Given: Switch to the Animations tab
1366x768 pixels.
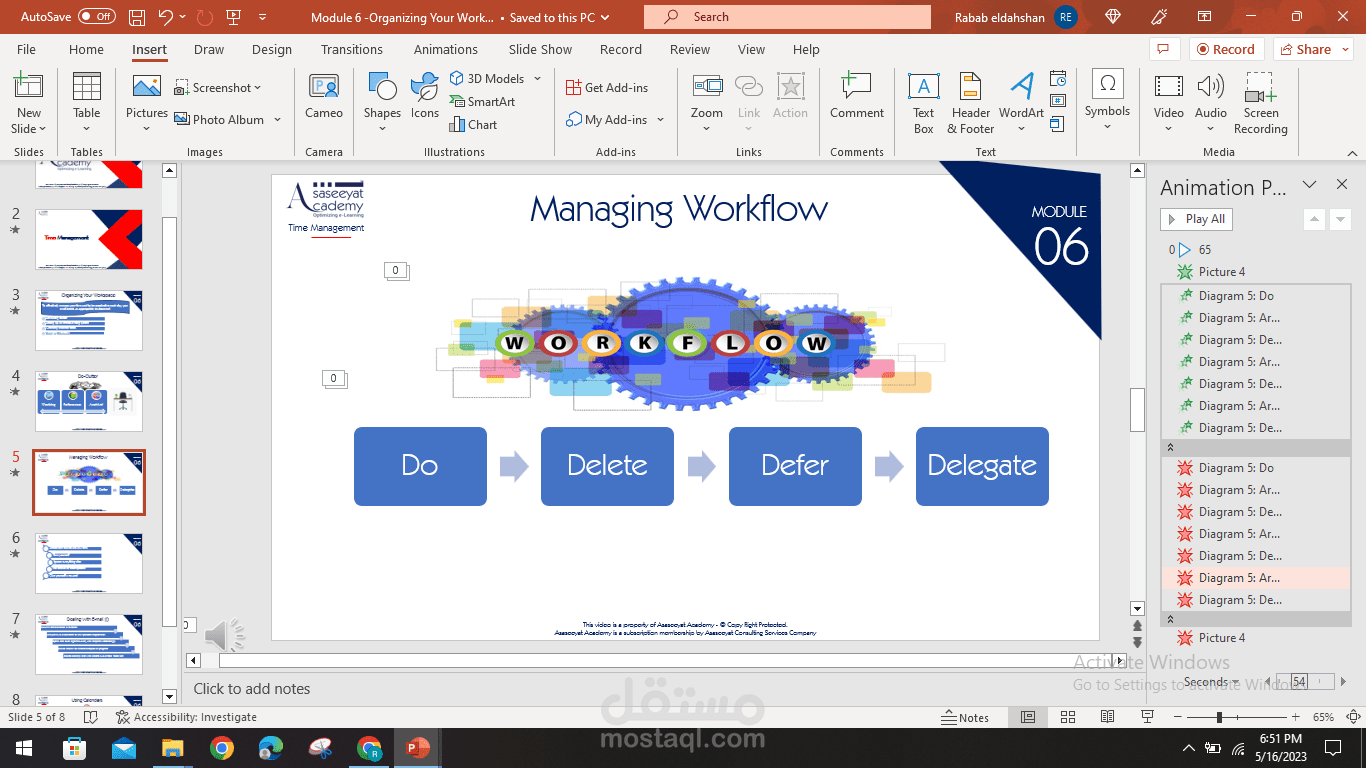Looking at the screenshot, I should coord(446,49).
